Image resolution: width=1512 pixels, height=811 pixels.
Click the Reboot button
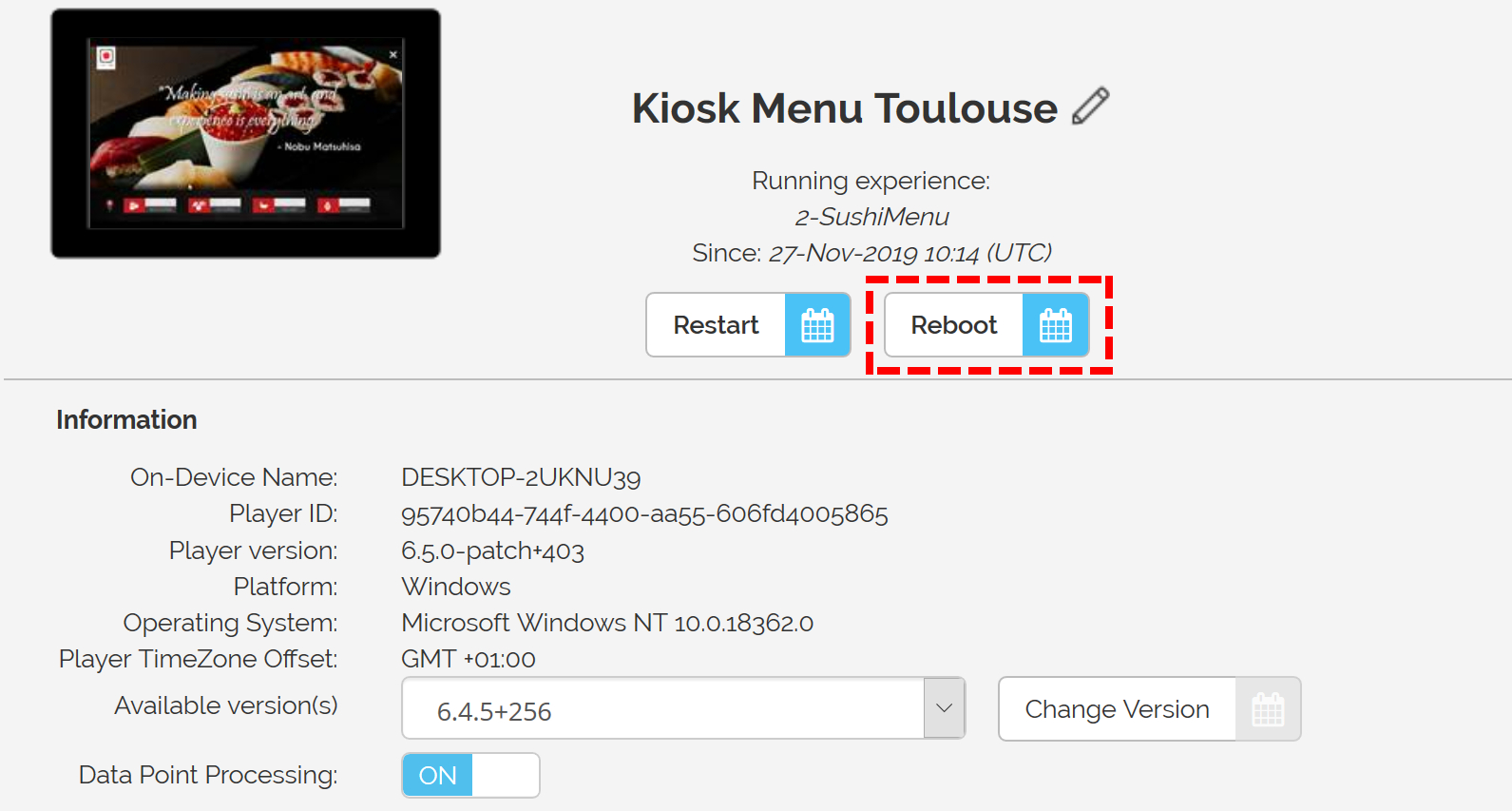pyautogui.click(x=953, y=325)
